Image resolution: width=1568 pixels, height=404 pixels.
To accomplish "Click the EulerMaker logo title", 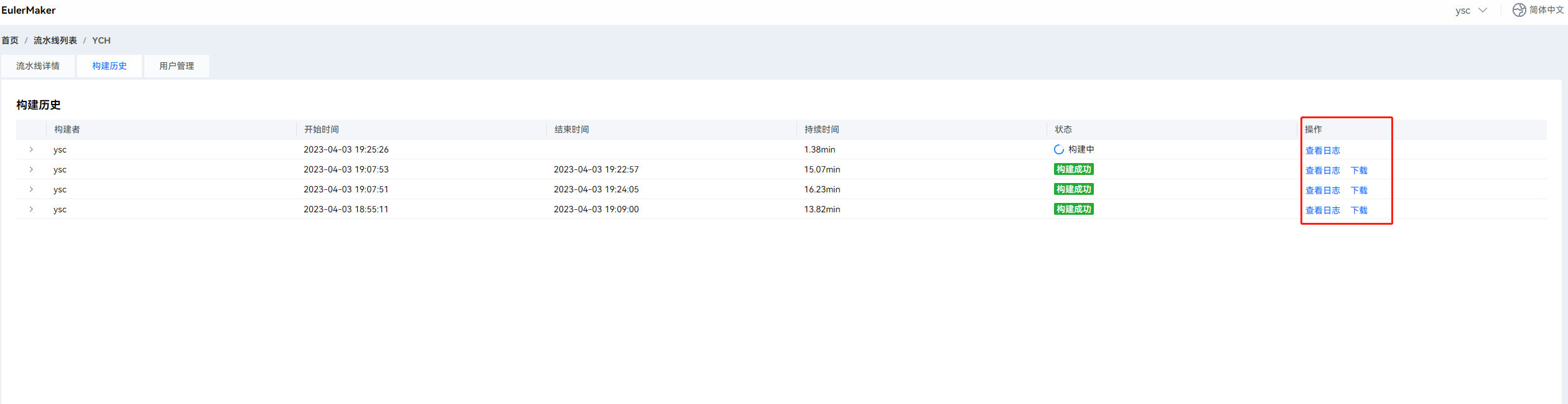I will [29, 10].
